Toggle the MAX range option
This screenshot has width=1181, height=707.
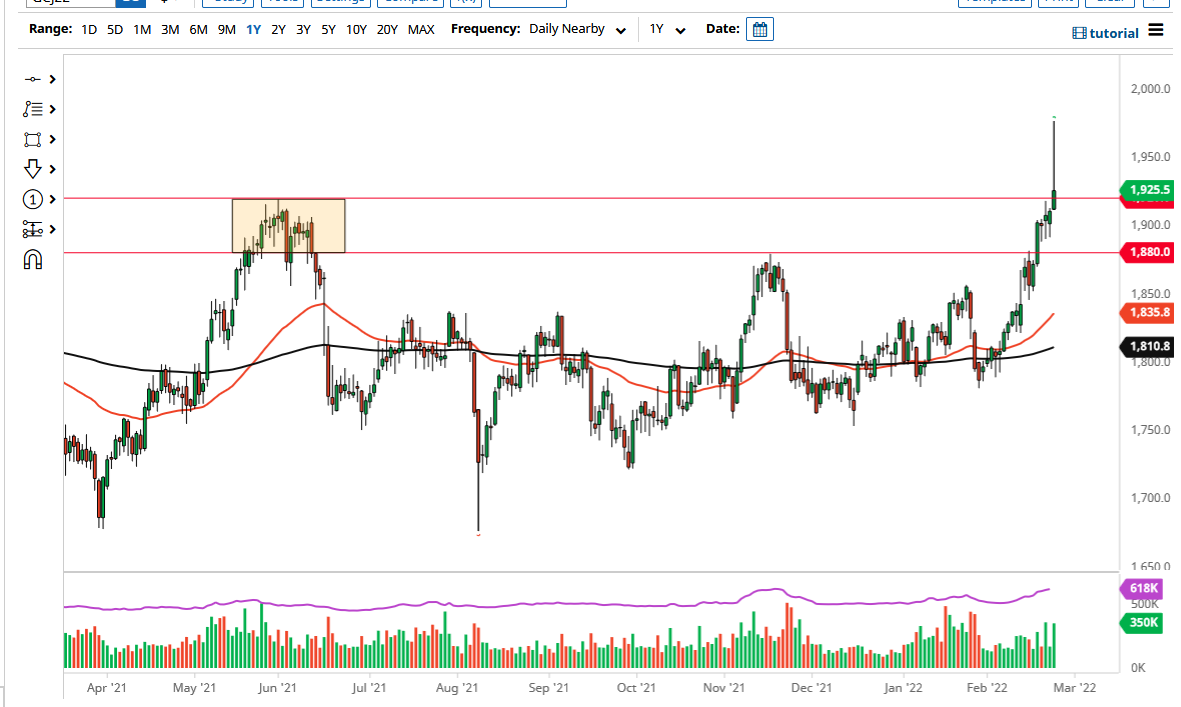(x=421, y=29)
